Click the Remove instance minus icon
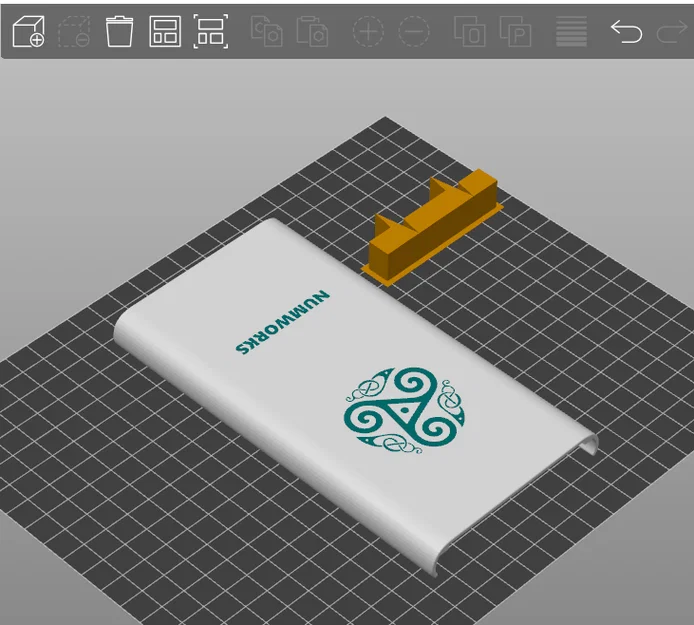Image resolution: width=694 pixels, height=625 pixels. [x=414, y=31]
